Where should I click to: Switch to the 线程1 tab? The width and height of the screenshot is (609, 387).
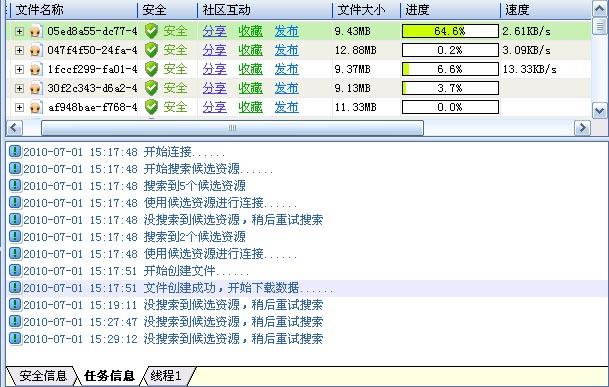pyautogui.click(x=166, y=376)
